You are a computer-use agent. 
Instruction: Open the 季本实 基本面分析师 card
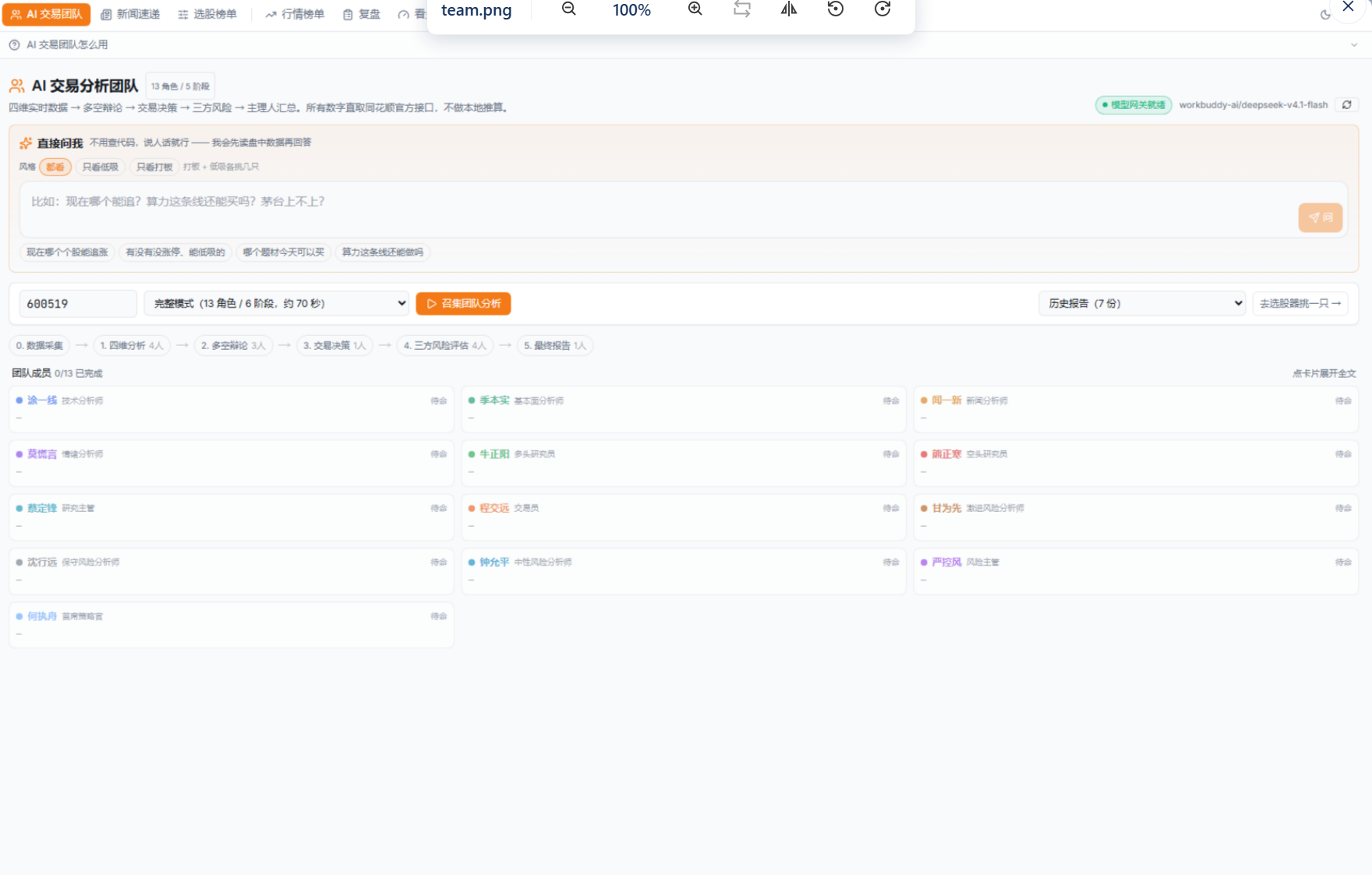coord(684,409)
